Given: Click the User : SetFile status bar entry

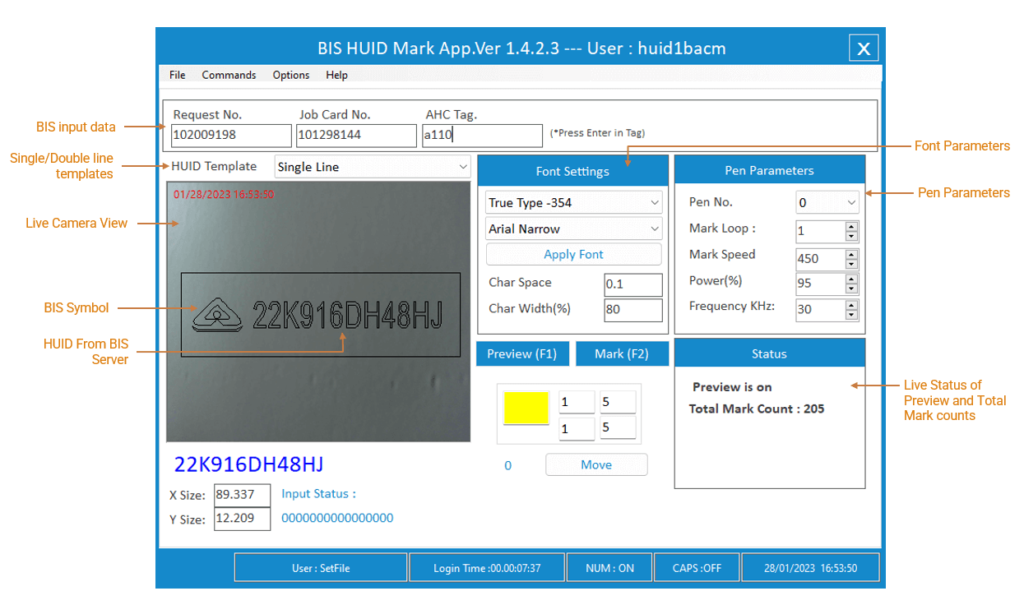Looking at the screenshot, I should 321,567.
